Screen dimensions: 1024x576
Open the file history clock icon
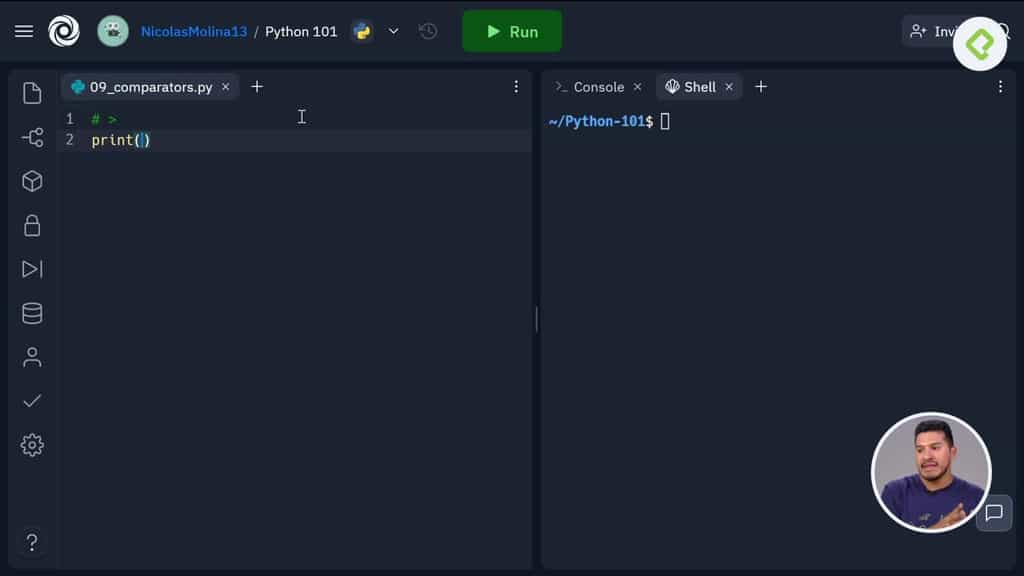(x=427, y=31)
